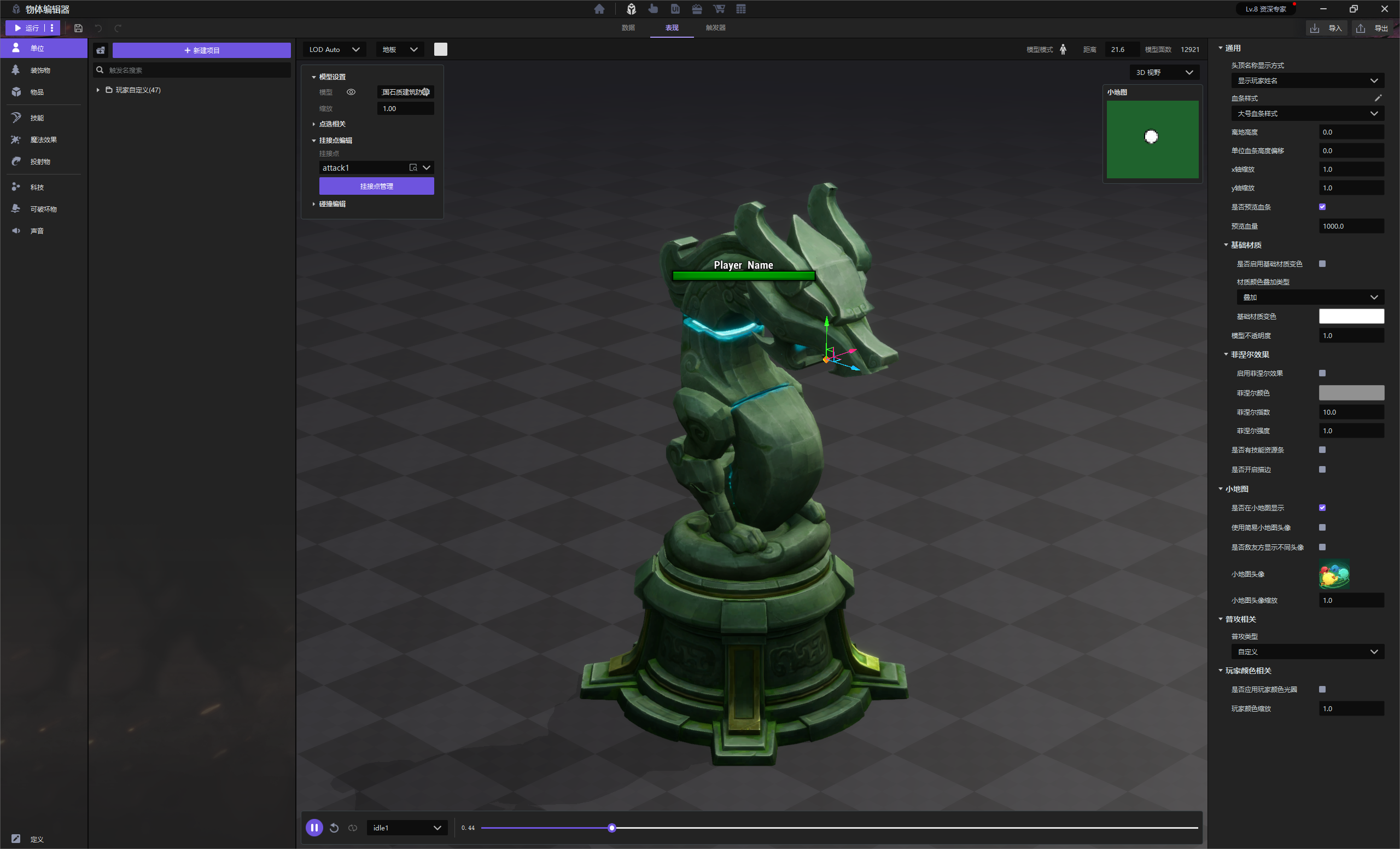
Task: Uncheck 是否在小地图显示 checkbox
Action: tap(1322, 508)
